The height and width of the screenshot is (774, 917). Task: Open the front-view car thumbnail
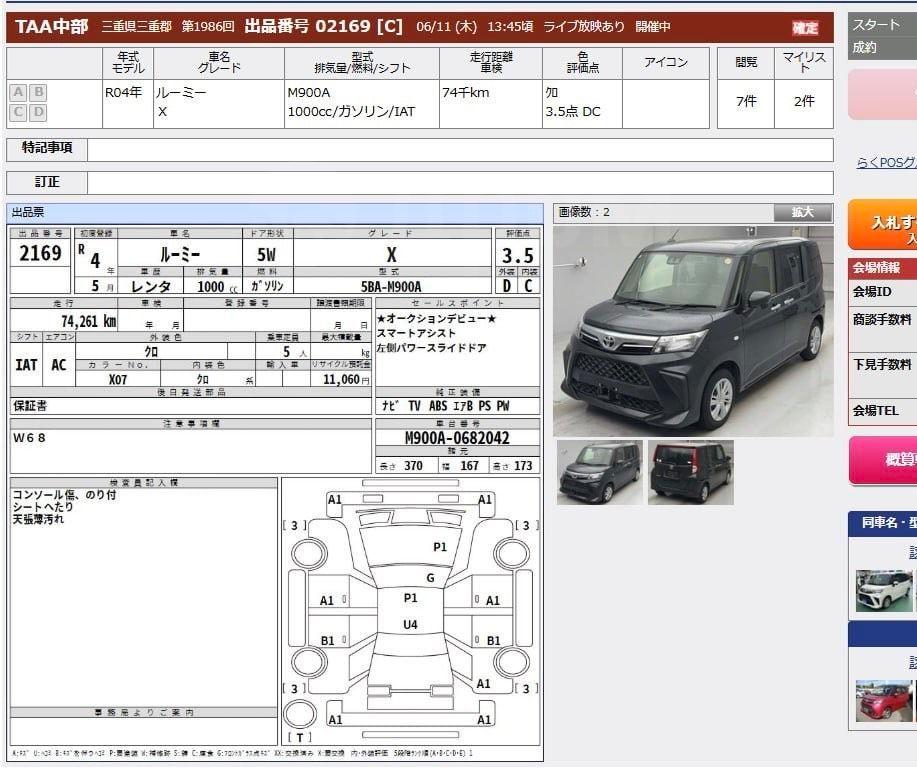pyautogui.click(x=599, y=473)
